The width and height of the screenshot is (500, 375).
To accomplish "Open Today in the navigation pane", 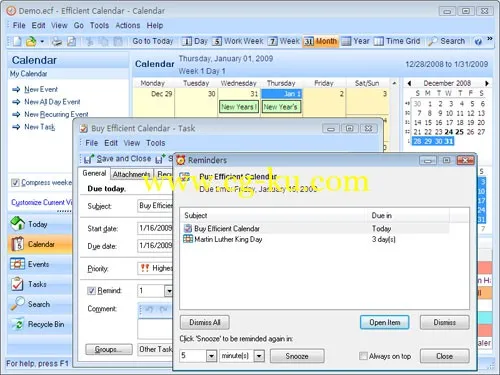I will 39,224.
